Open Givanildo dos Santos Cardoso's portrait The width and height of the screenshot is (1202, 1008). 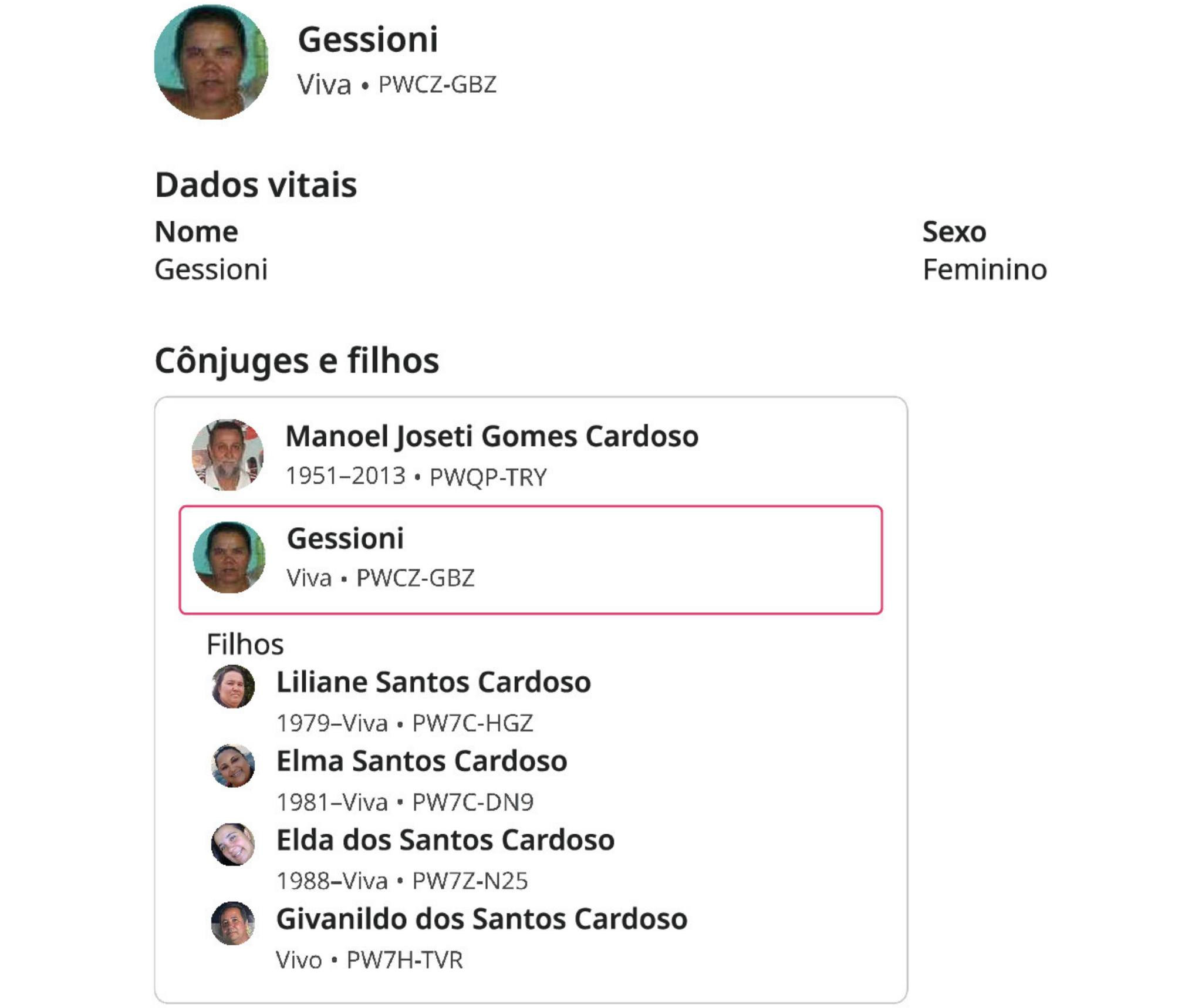[233, 923]
